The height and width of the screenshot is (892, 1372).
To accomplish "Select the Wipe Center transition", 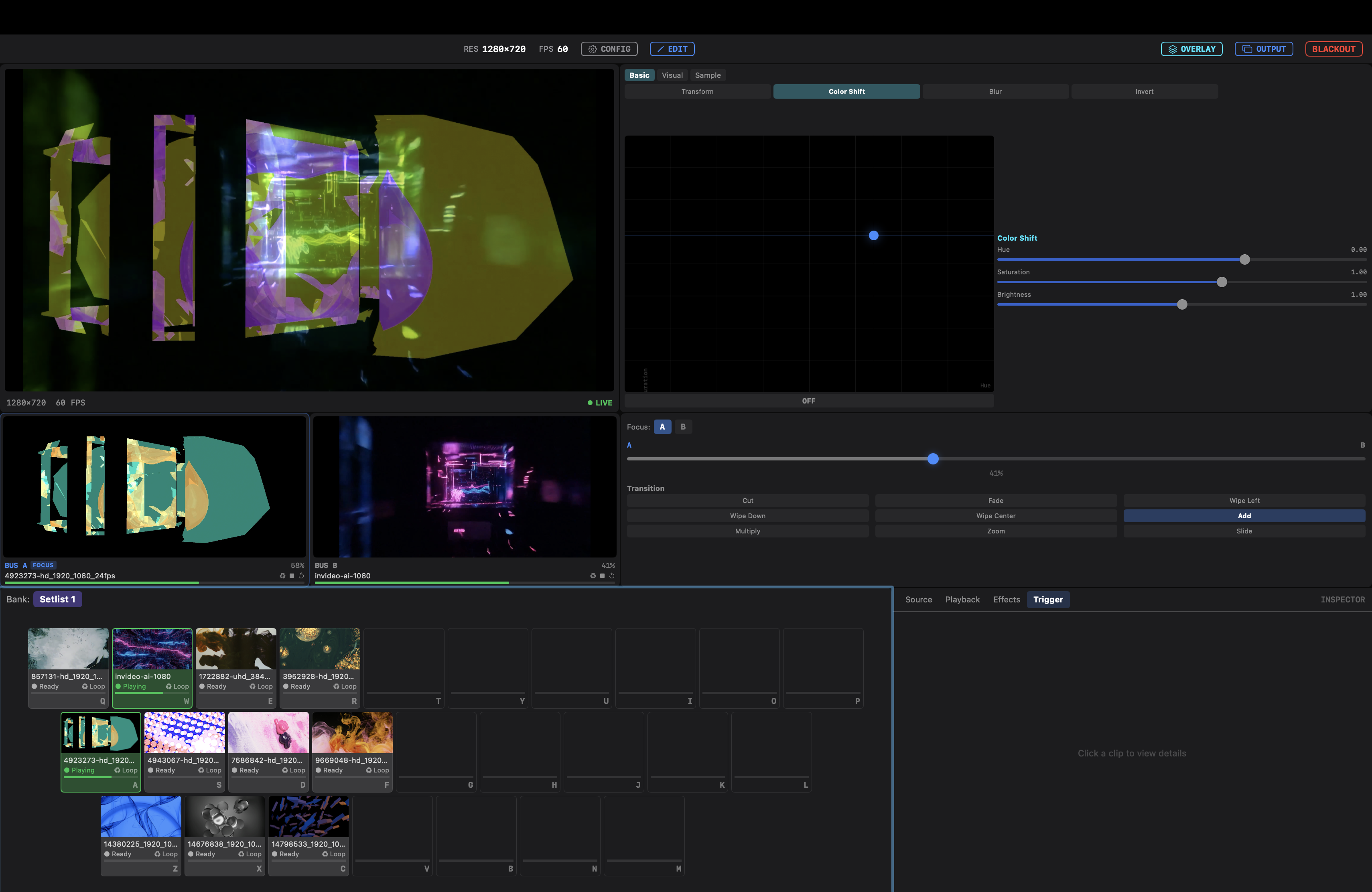I will [x=996, y=516].
